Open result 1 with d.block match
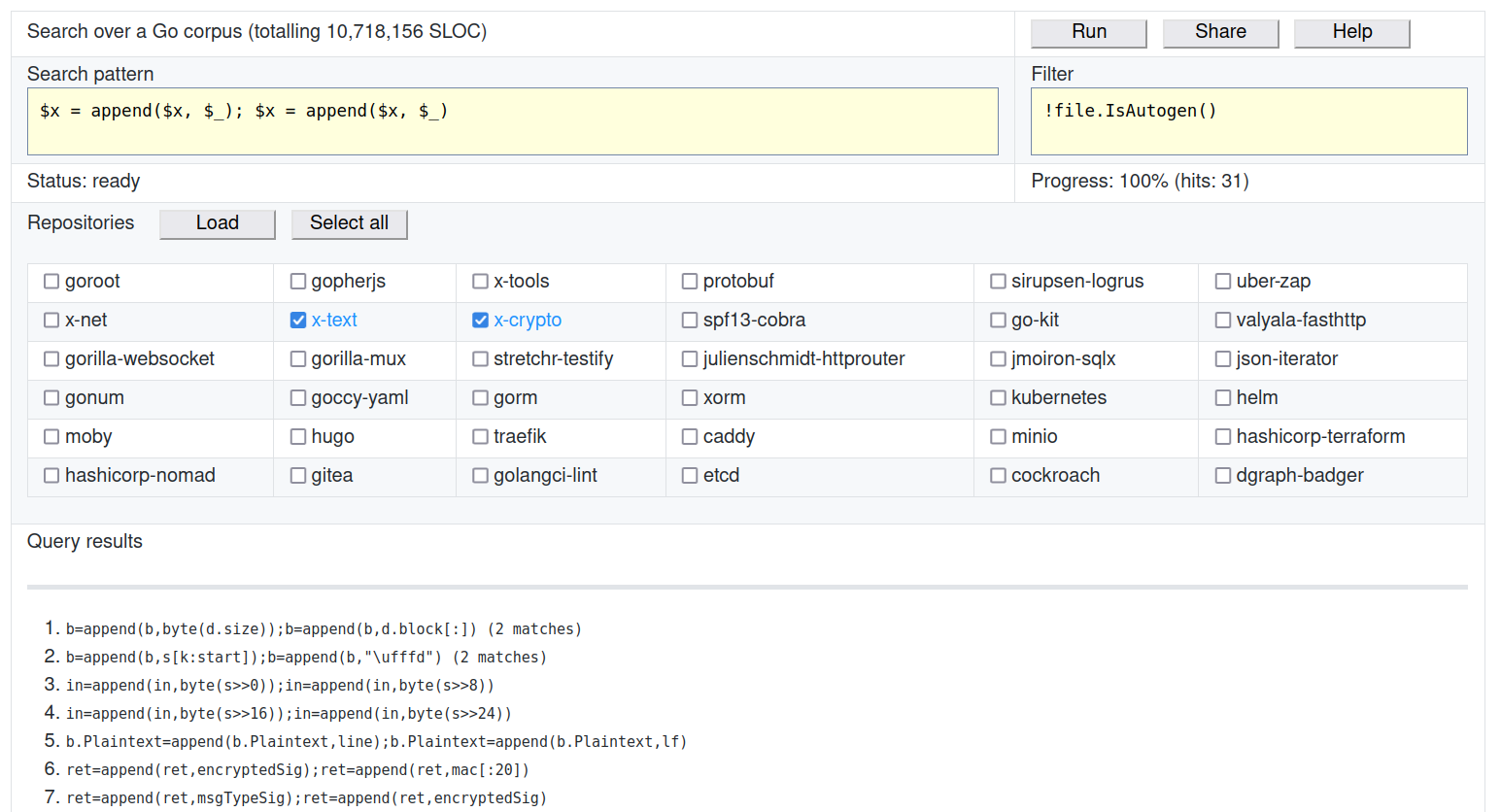 click(x=324, y=629)
